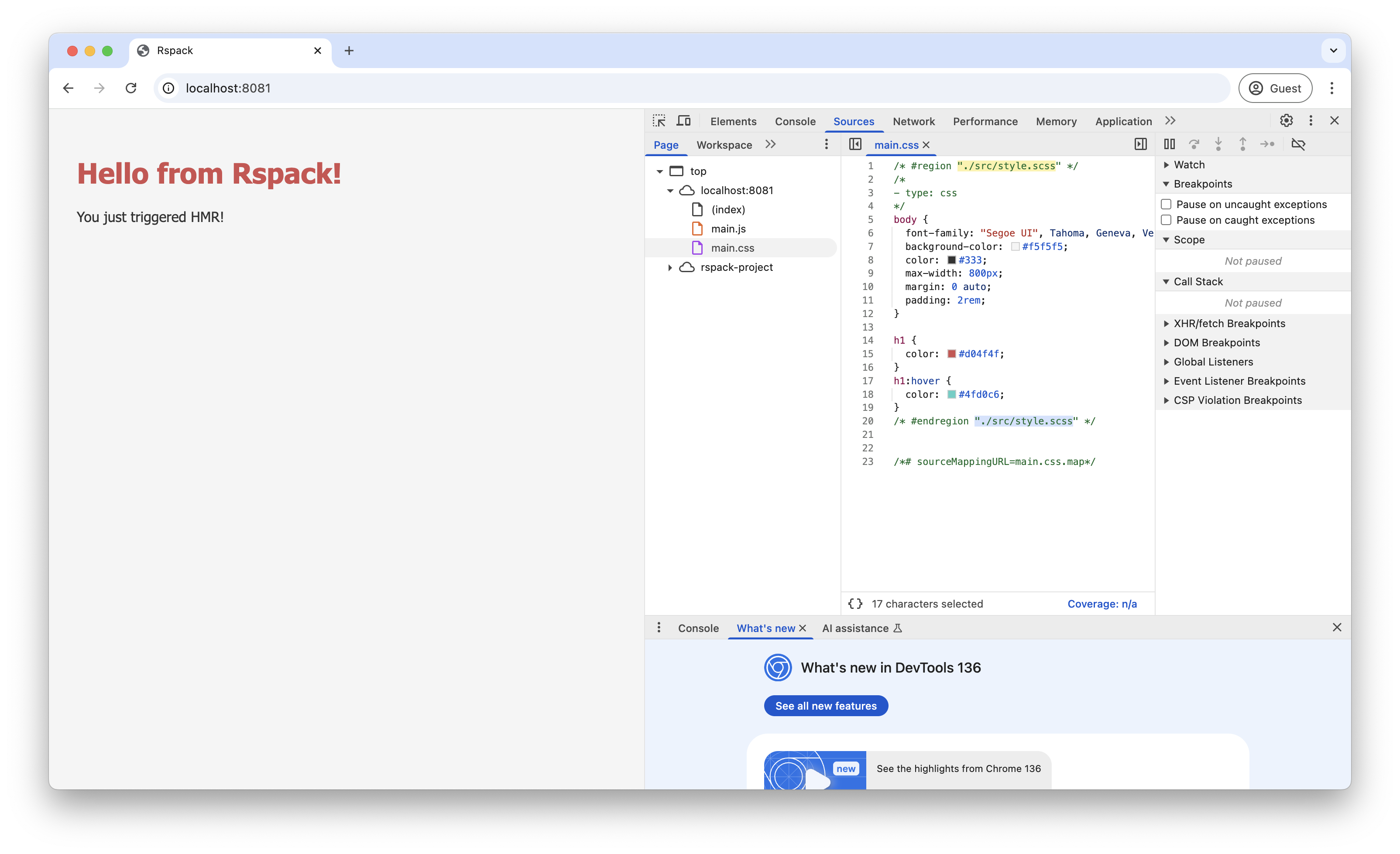
Task: Expand the rspack-project tree node
Action: [x=670, y=267]
